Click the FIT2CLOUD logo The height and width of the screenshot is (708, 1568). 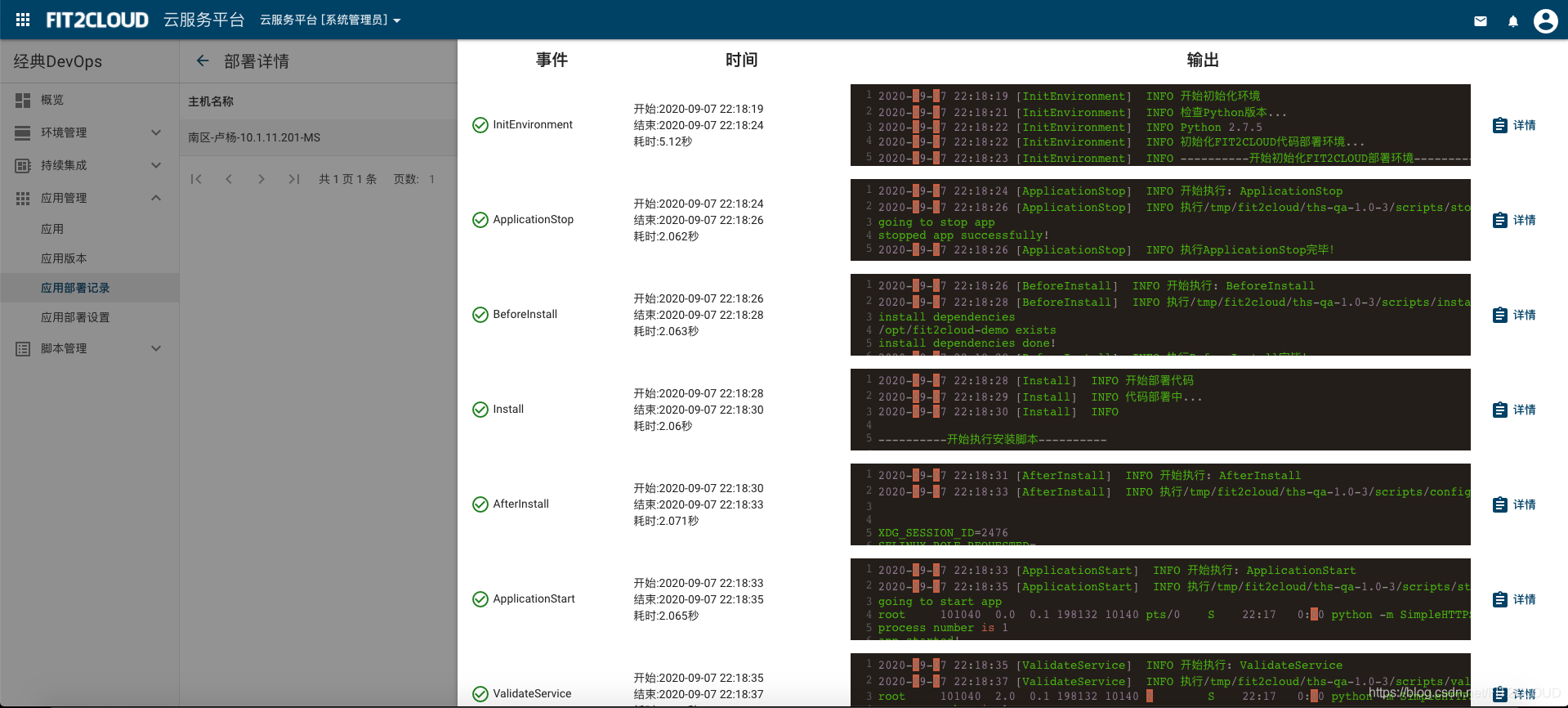pyautogui.click(x=97, y=20)
